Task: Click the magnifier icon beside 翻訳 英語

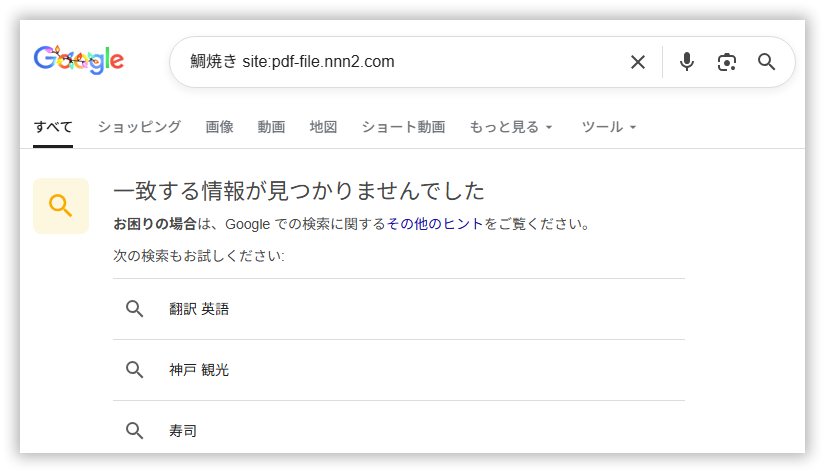Action: (135, 309)
